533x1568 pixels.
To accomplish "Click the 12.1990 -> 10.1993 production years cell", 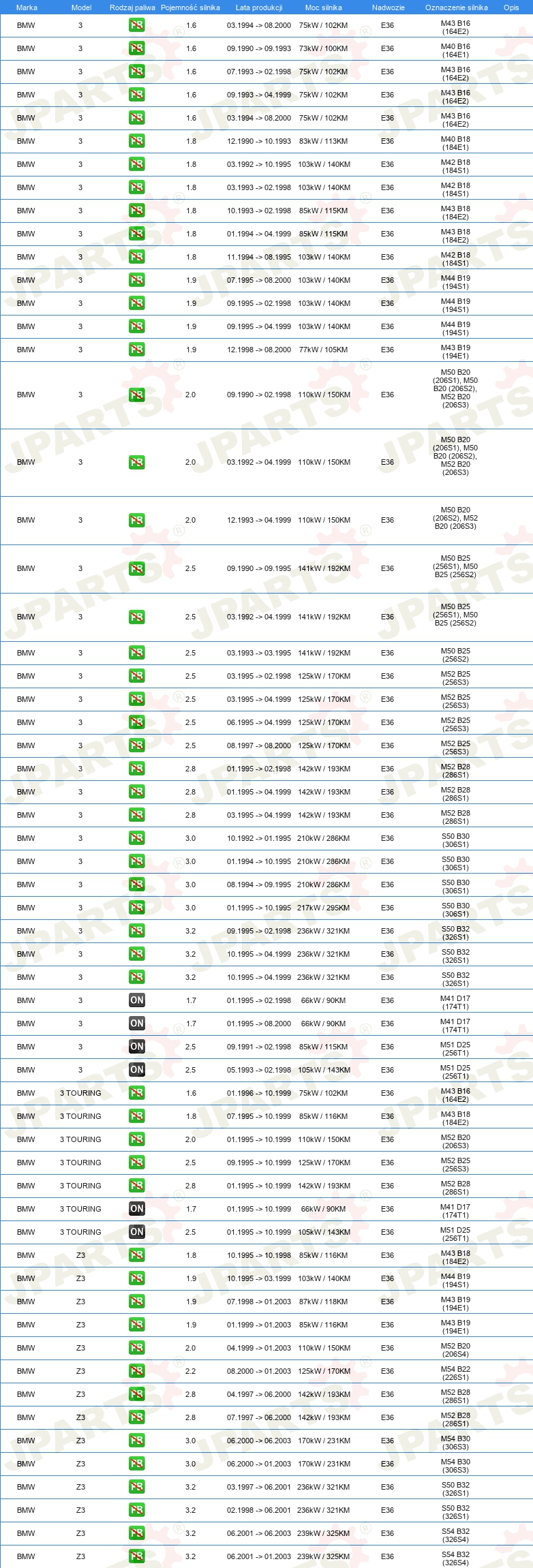I will [x=259, y=141].
